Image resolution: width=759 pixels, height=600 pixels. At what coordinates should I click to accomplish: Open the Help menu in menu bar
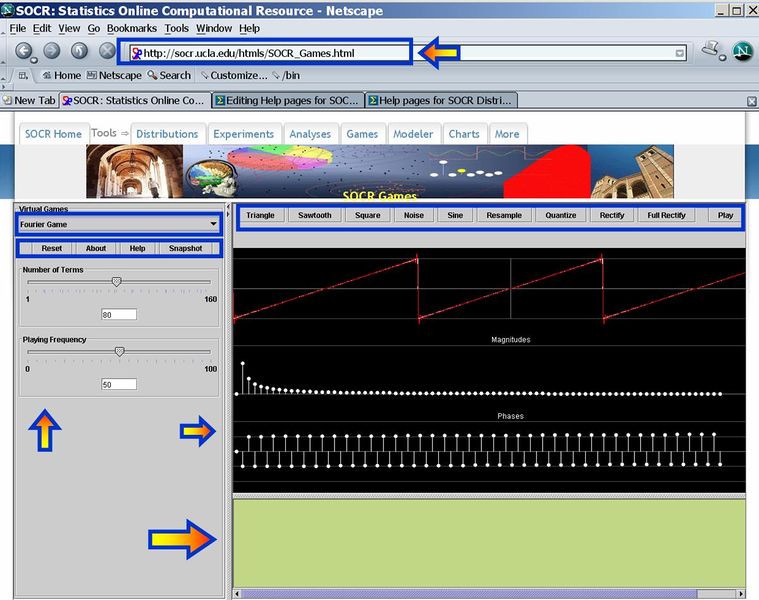click(x=249, y=29)
